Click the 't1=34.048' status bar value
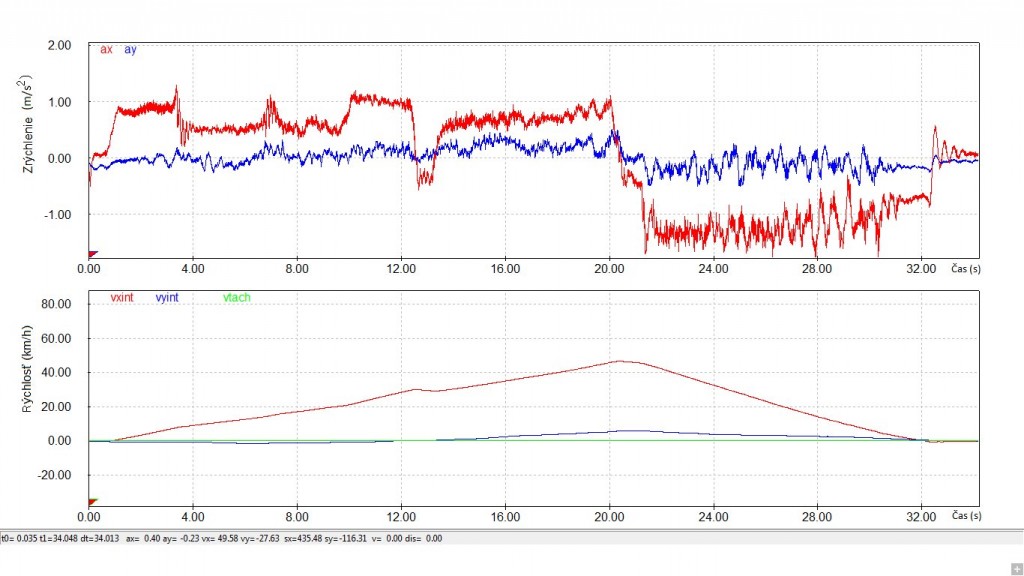 tap(59, 539)
